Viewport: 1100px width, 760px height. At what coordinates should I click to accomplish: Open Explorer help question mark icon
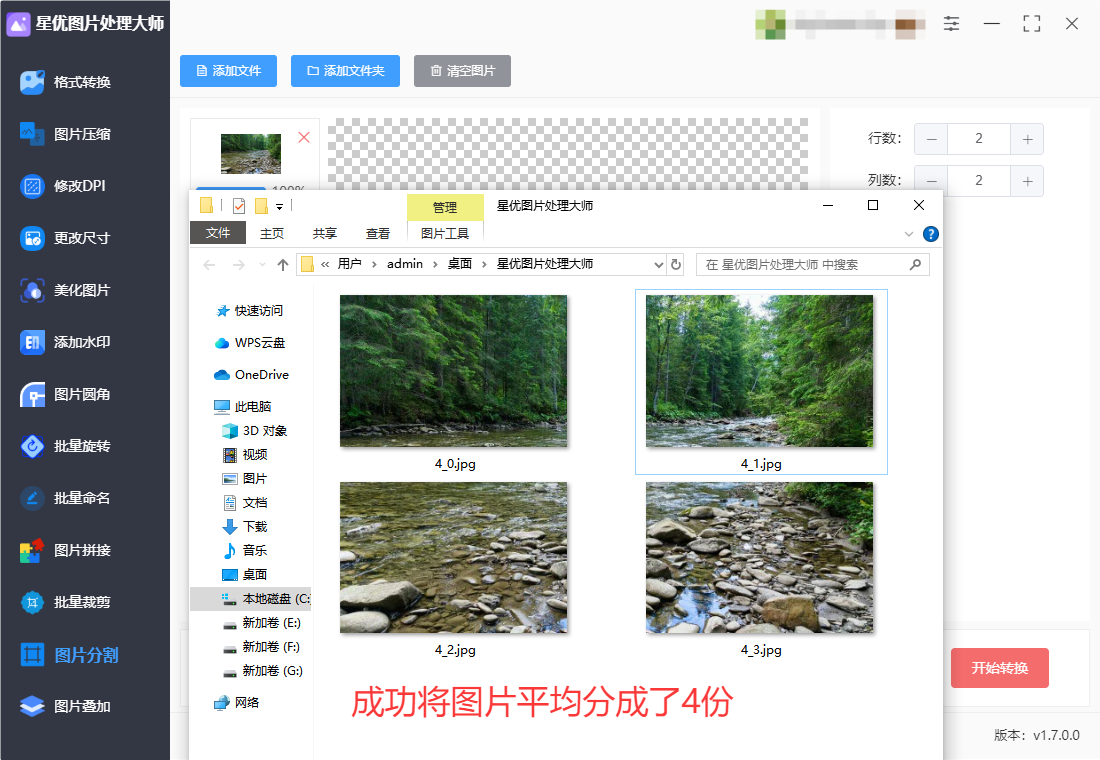pos(931,234)
